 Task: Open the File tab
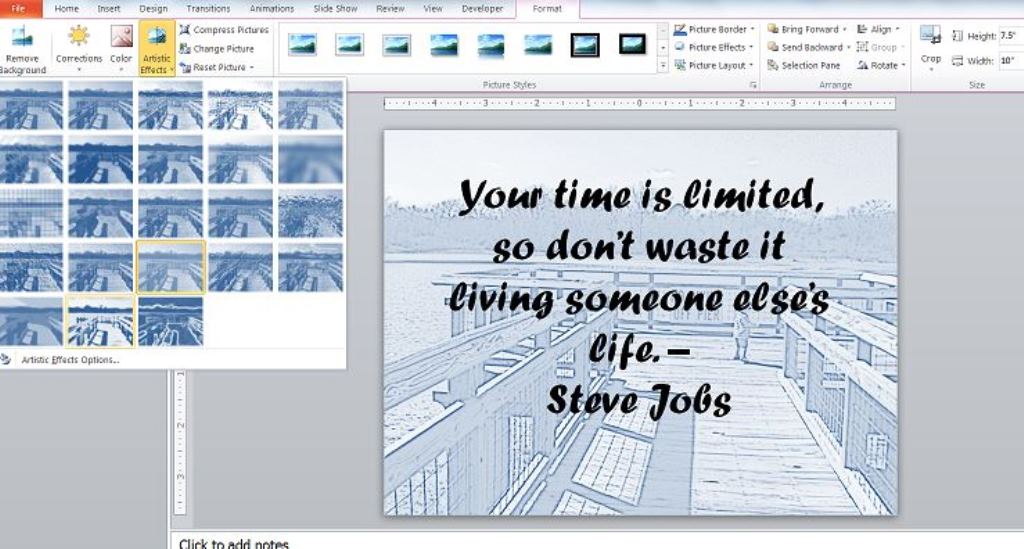[19, 8]
